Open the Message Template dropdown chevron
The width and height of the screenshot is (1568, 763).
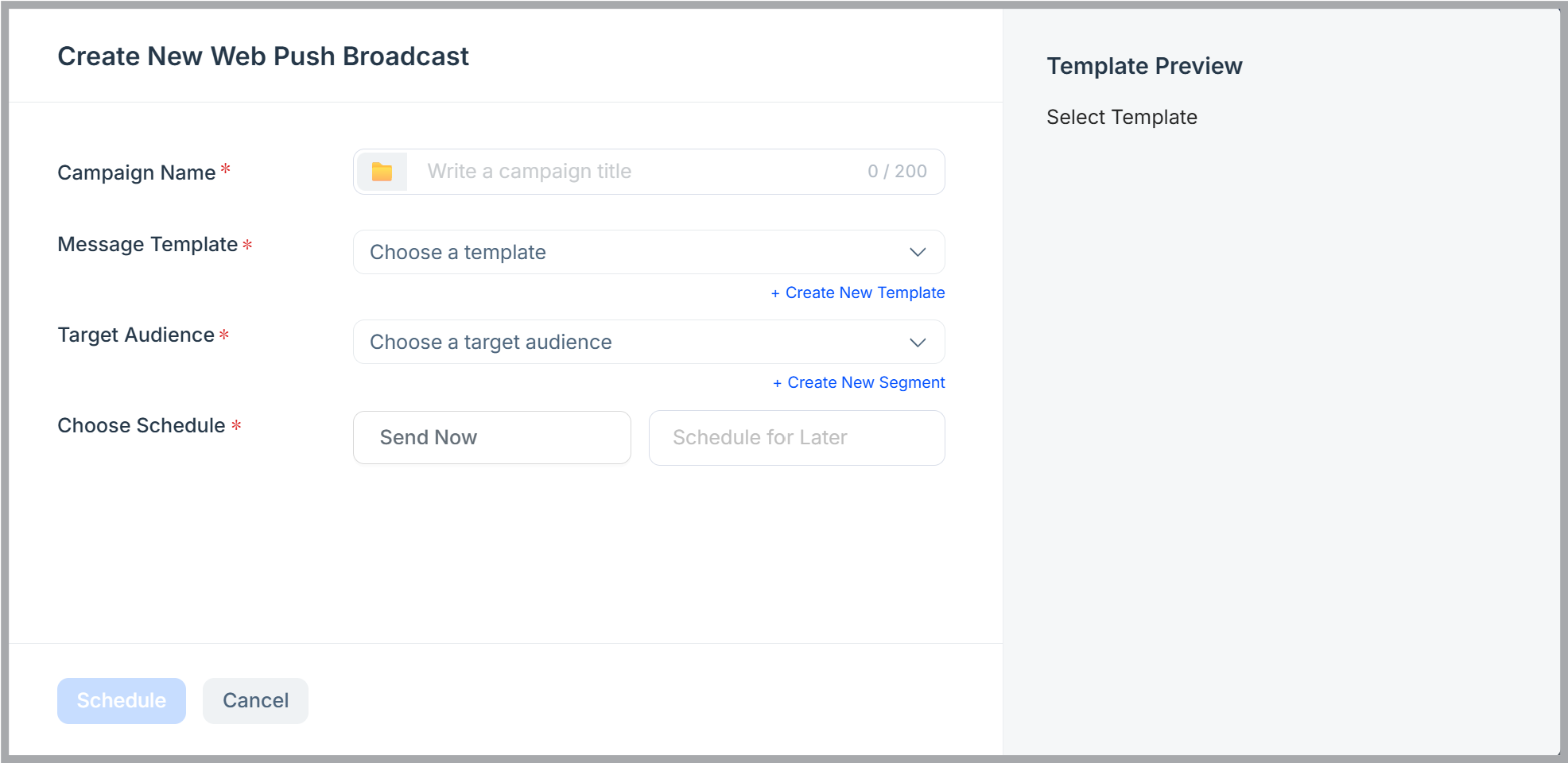[x=918, y=252]
